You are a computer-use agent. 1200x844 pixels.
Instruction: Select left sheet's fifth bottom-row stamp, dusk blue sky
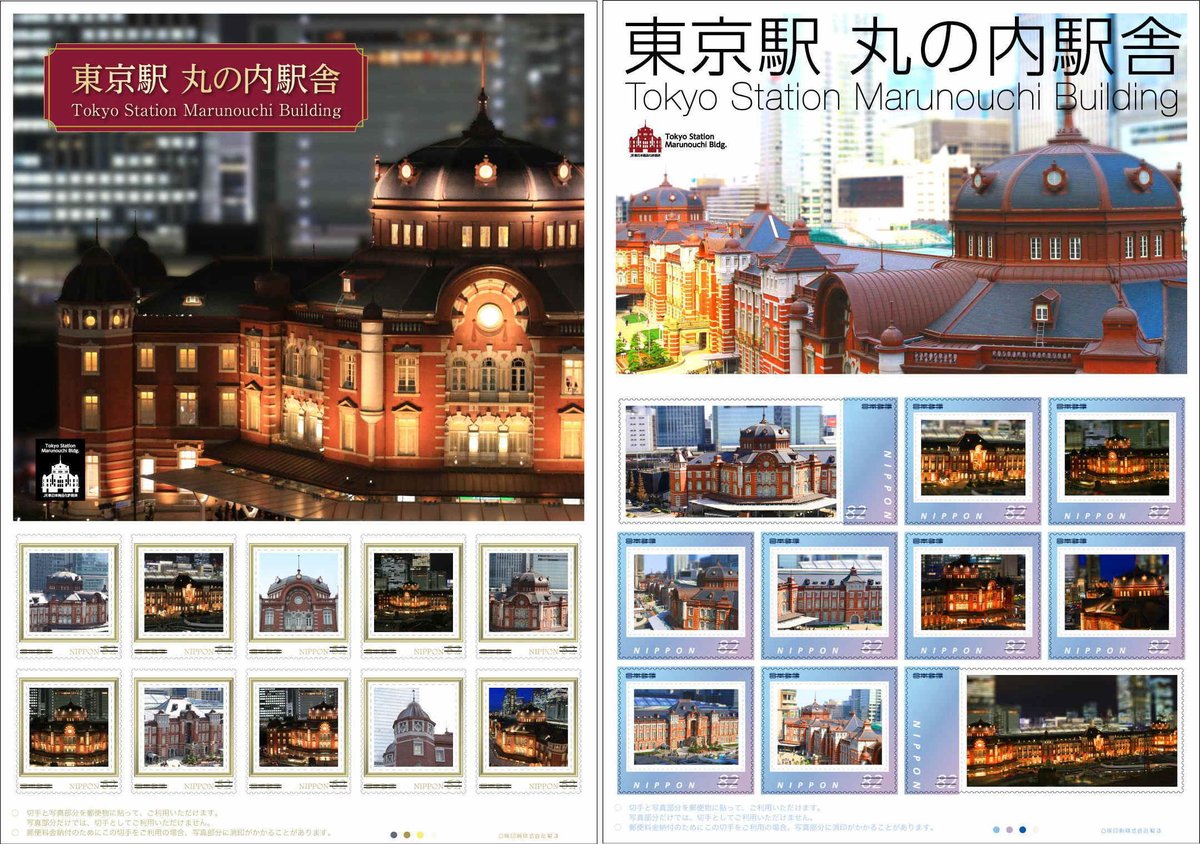click(x=529, y=733)
